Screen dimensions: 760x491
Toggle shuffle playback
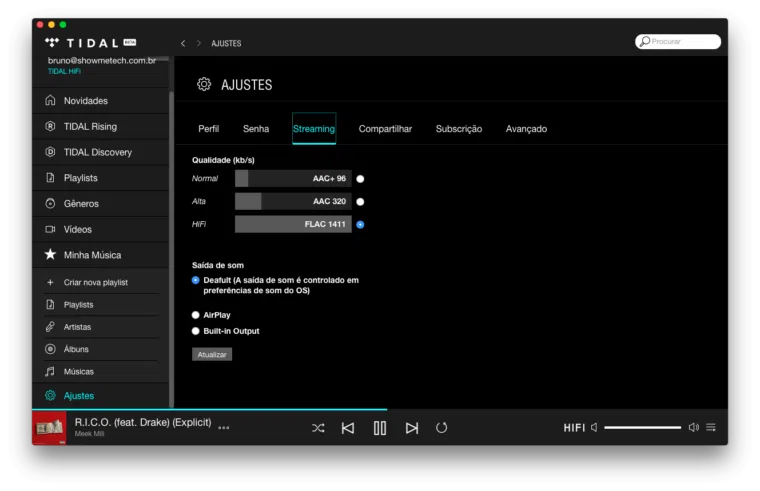318,428
